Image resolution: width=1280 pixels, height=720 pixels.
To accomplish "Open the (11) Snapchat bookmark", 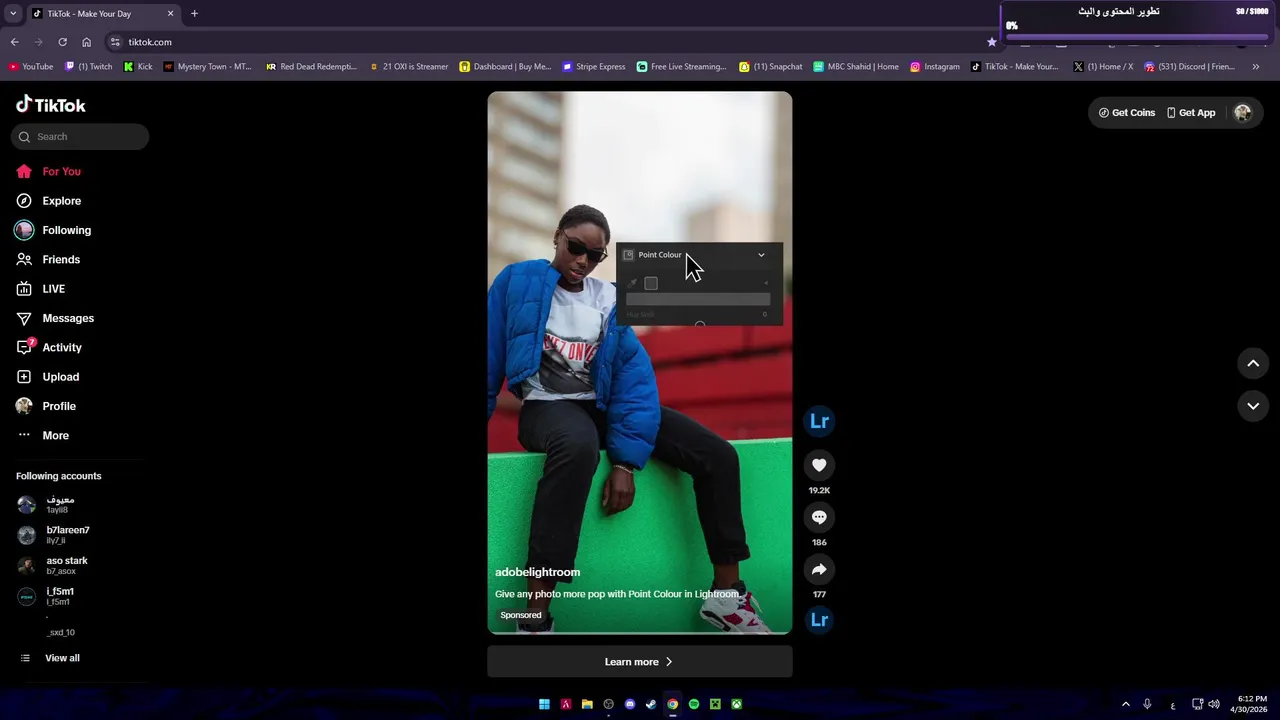I will [771, 67].
